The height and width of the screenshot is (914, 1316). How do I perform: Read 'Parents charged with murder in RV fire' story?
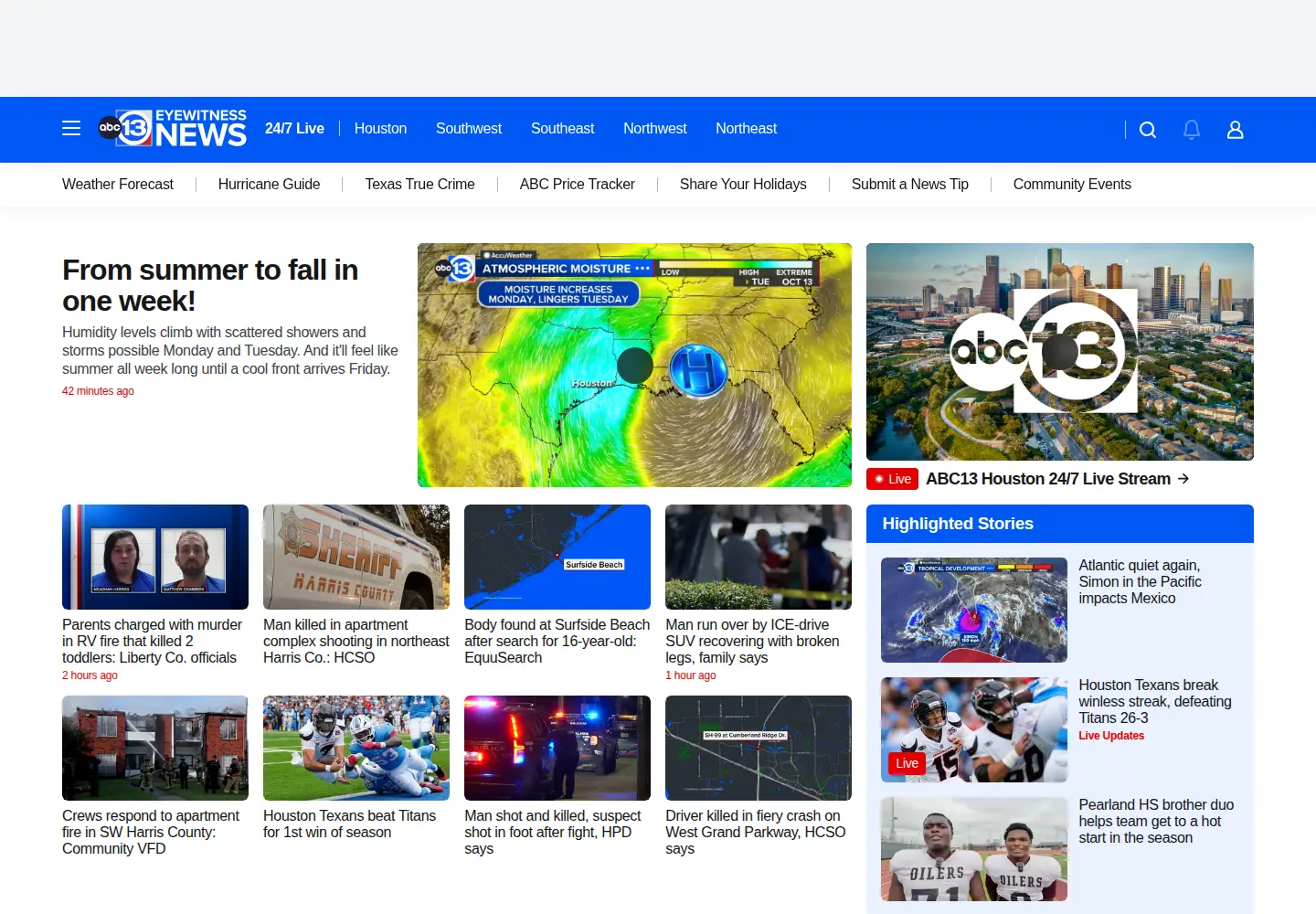(x=153, y=642)
